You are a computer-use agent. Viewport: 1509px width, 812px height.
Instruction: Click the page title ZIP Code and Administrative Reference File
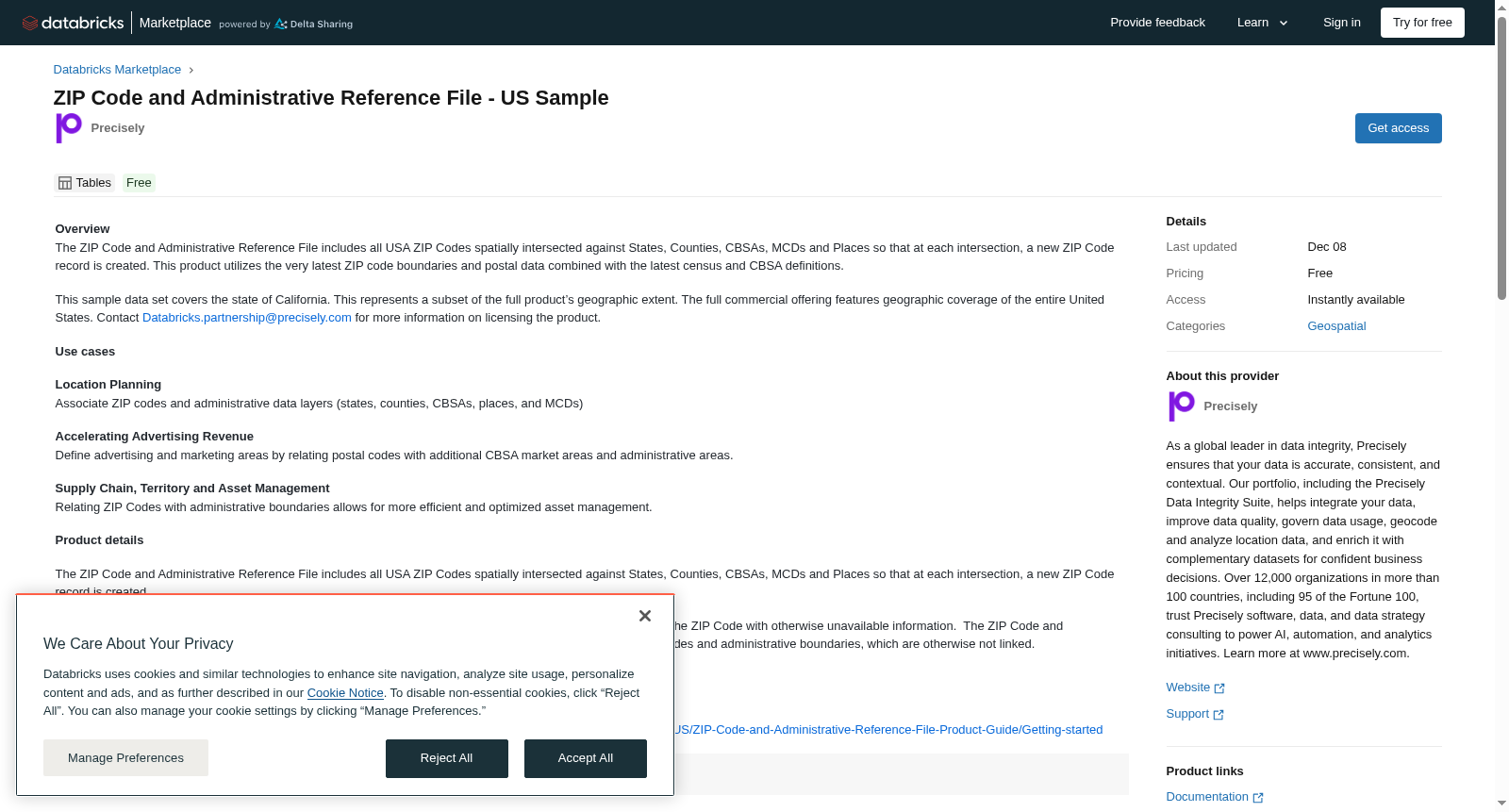331,98
